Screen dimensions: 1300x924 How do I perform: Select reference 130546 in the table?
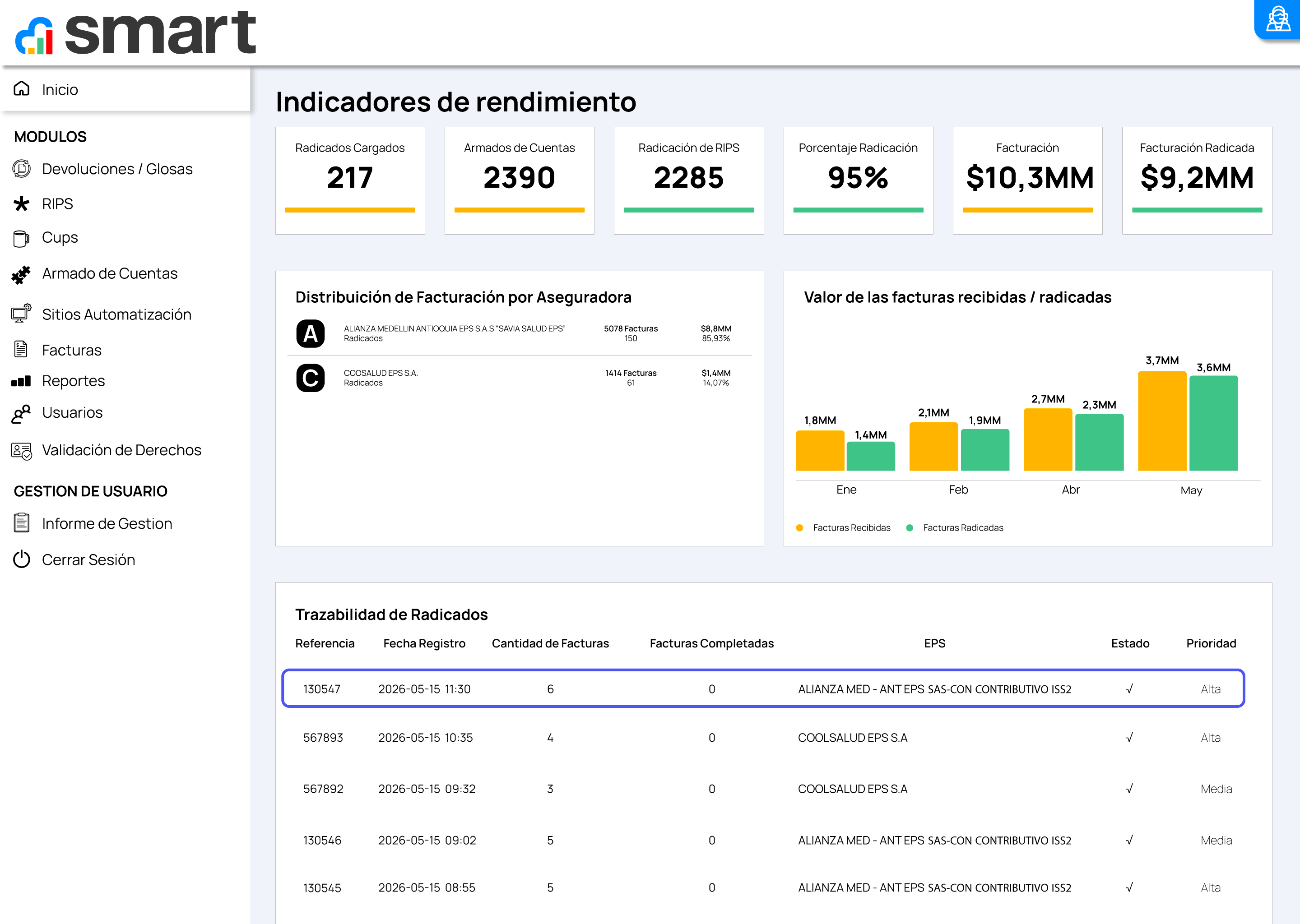[x=322, y=841]
